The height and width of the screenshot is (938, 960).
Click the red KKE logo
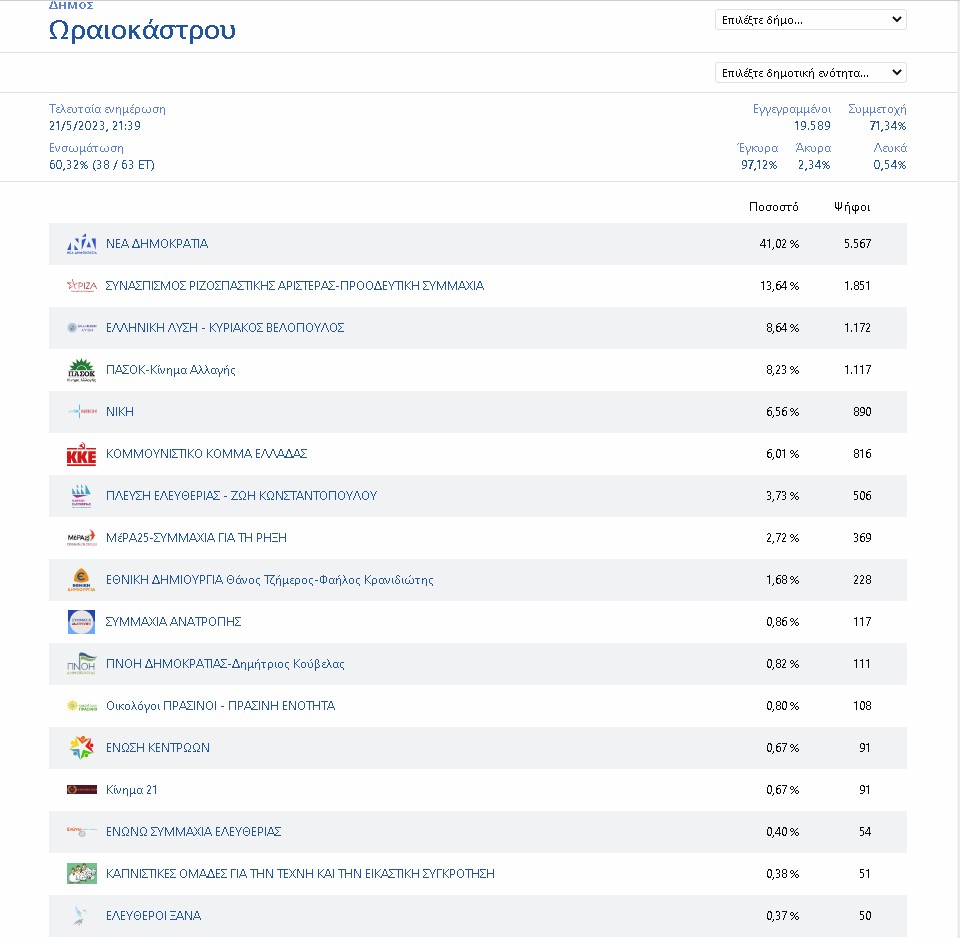(81, 454)
